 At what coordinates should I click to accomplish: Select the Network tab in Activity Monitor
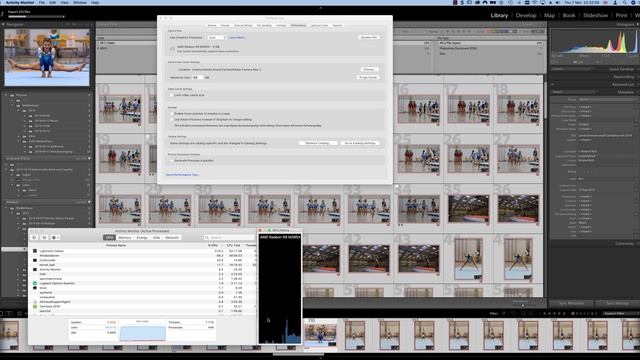tap(172, 238)
